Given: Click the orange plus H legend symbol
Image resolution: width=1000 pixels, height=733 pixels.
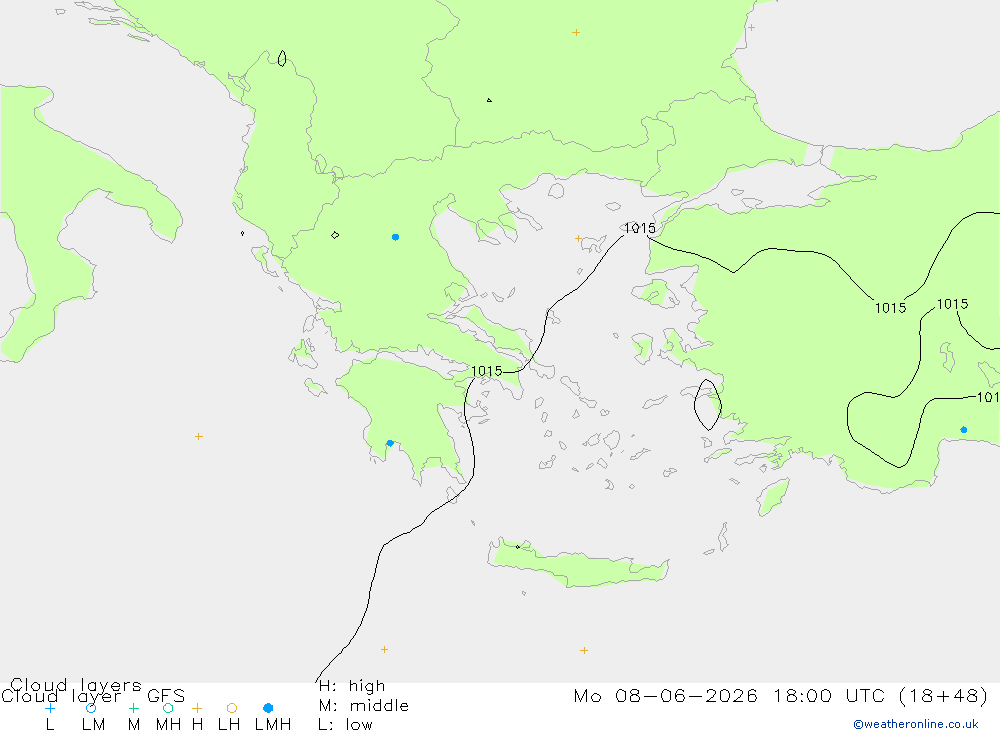Looking at the screenshot, I should 197,708.
